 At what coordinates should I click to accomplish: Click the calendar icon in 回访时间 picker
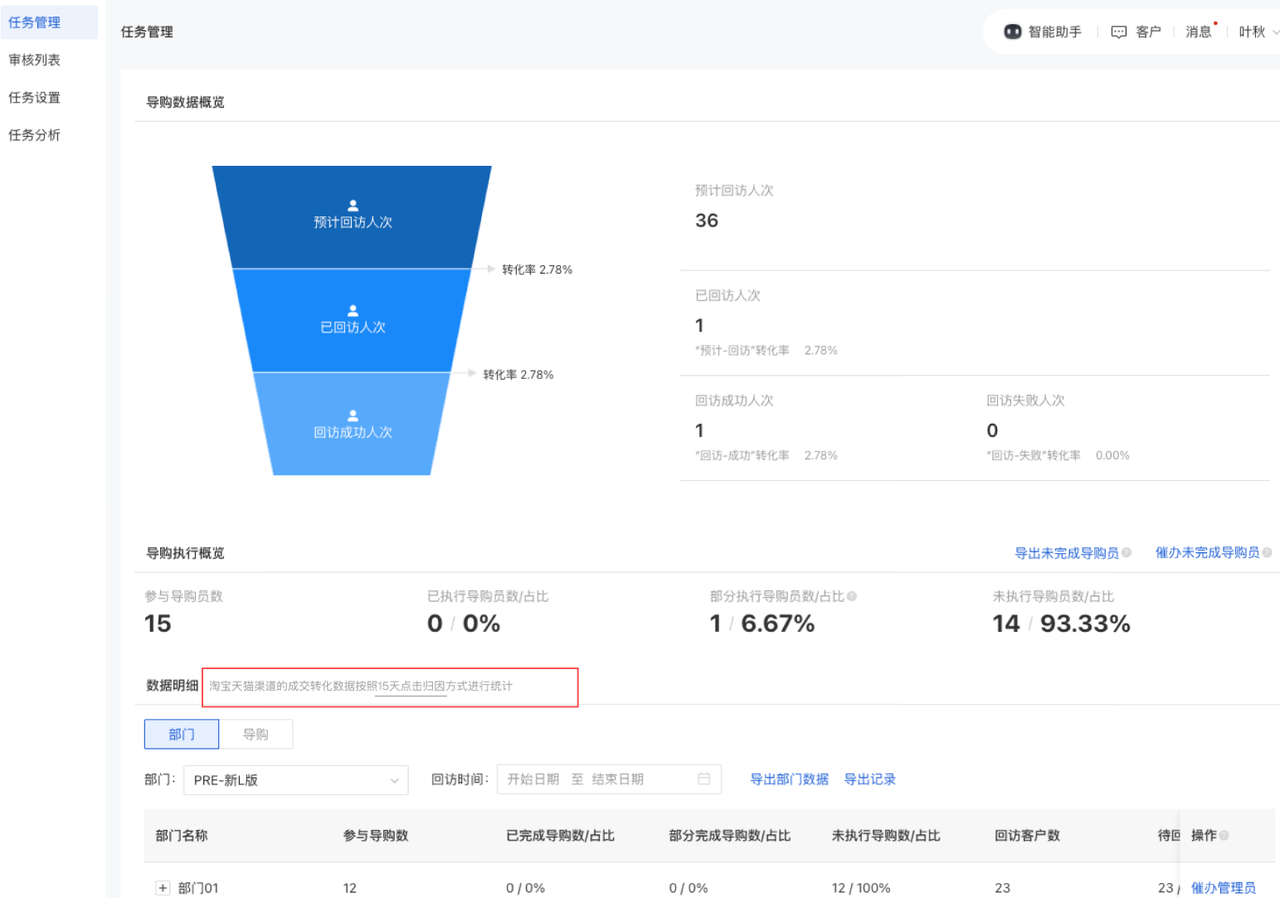point(704,779)
